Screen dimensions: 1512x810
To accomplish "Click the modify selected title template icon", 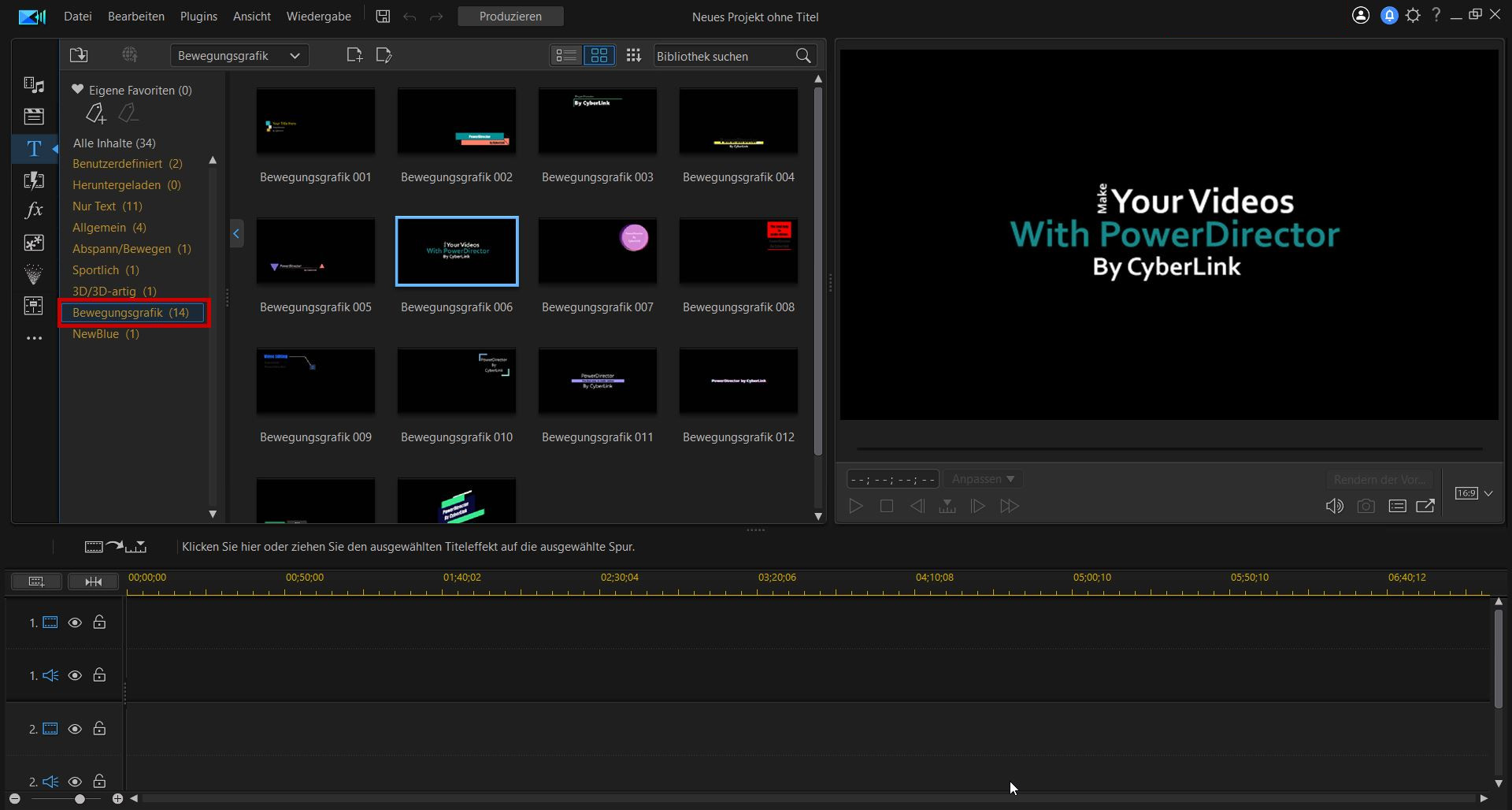I will pyautogui.click(x=384, y=55).
